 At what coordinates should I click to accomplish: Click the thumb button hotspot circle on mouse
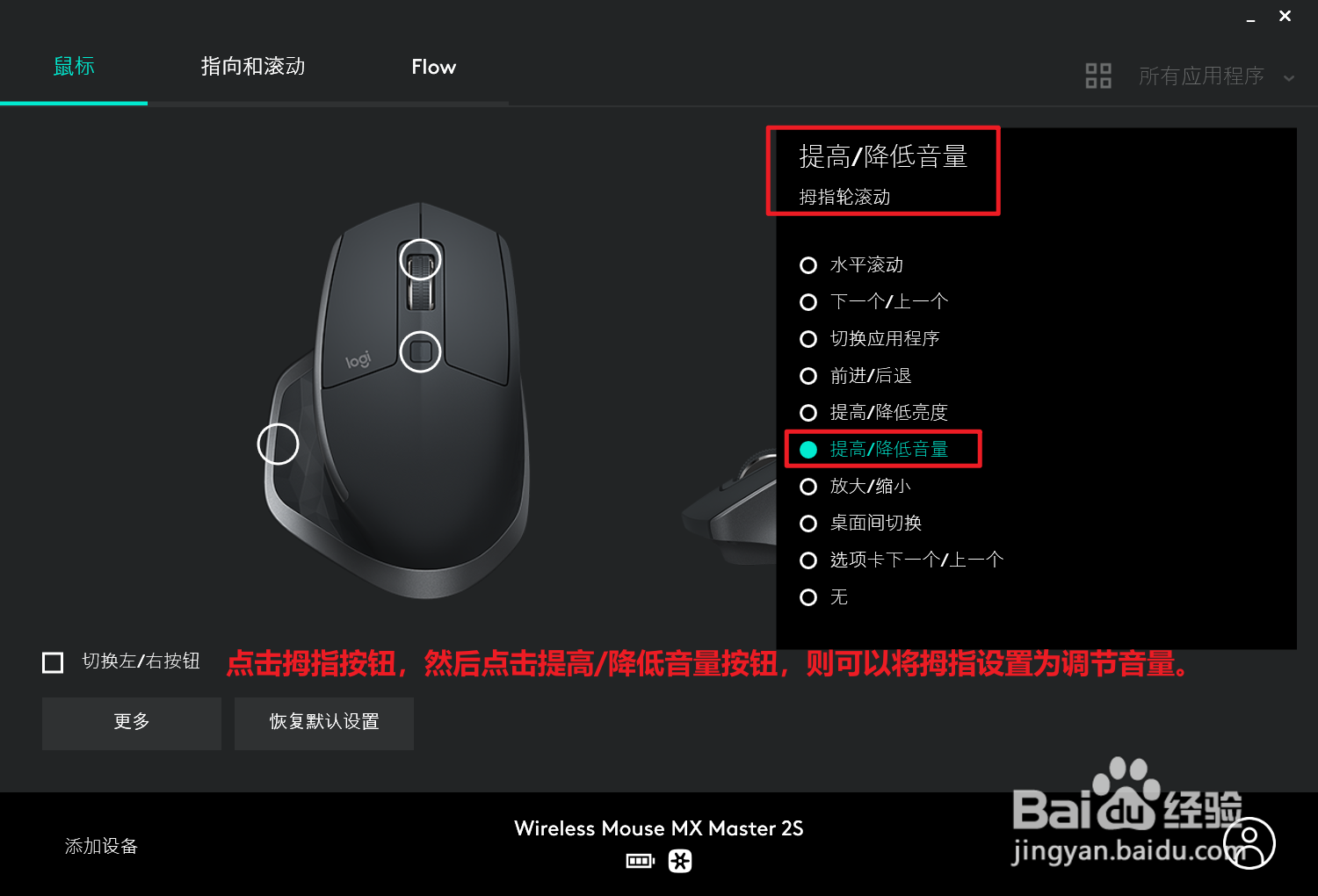(278, 444)
